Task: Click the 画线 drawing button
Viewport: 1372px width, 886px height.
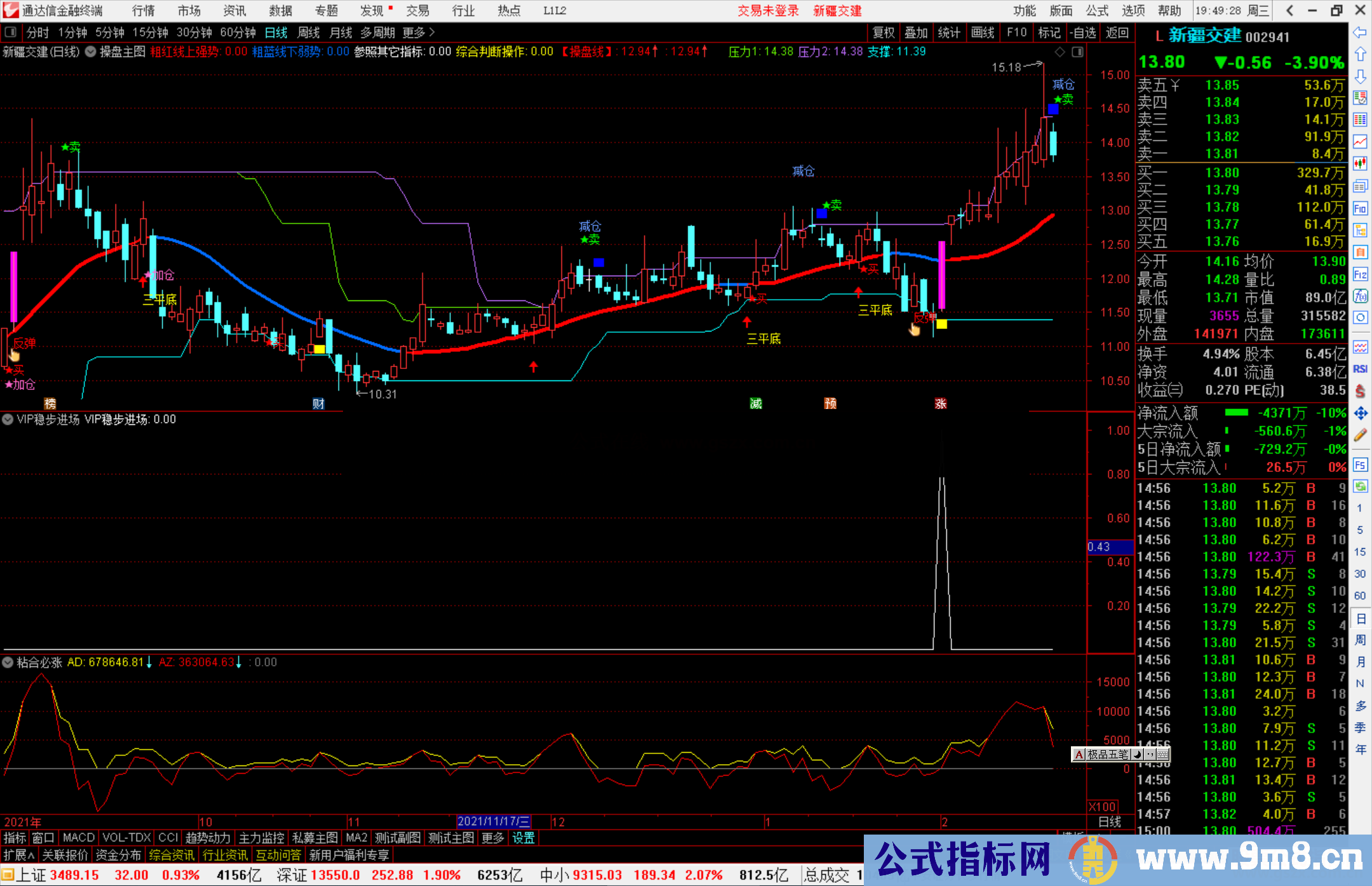Action: point(983,32)
